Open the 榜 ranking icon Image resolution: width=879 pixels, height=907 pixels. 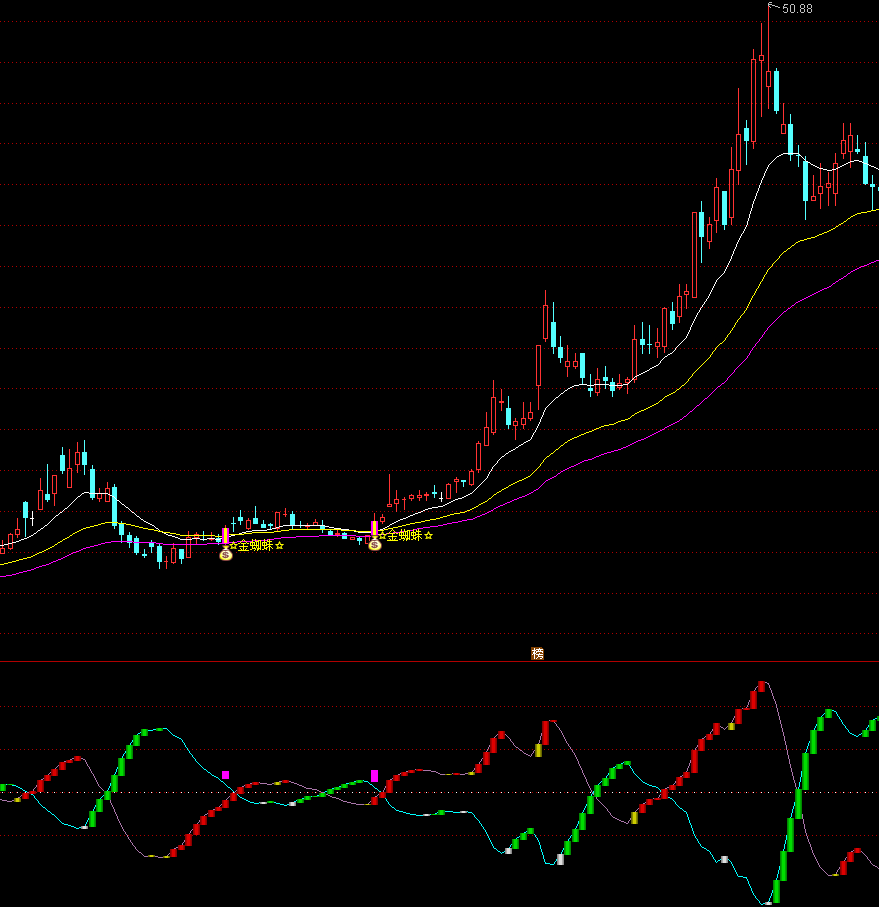(x=538, y=654)
